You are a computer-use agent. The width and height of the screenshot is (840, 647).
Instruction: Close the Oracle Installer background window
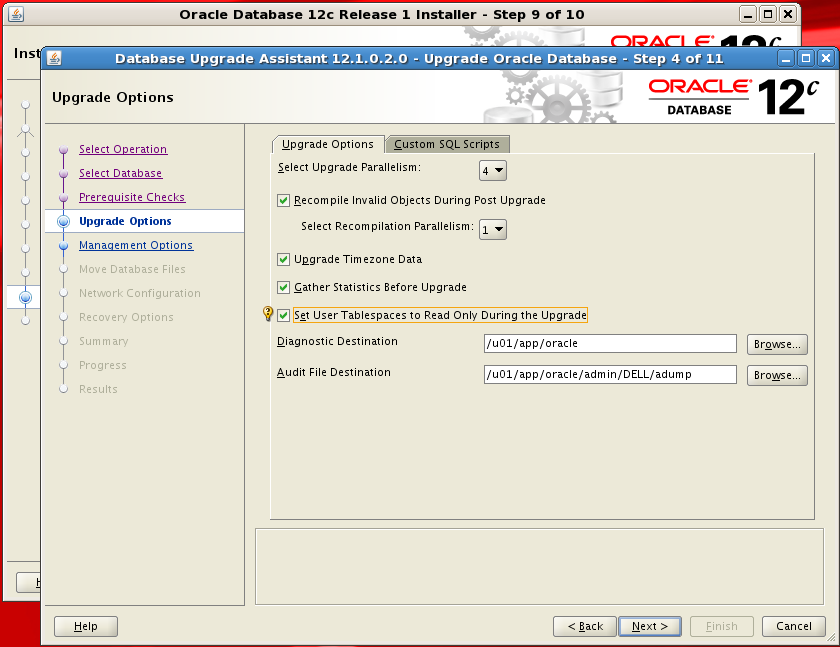tap(788, 14)
